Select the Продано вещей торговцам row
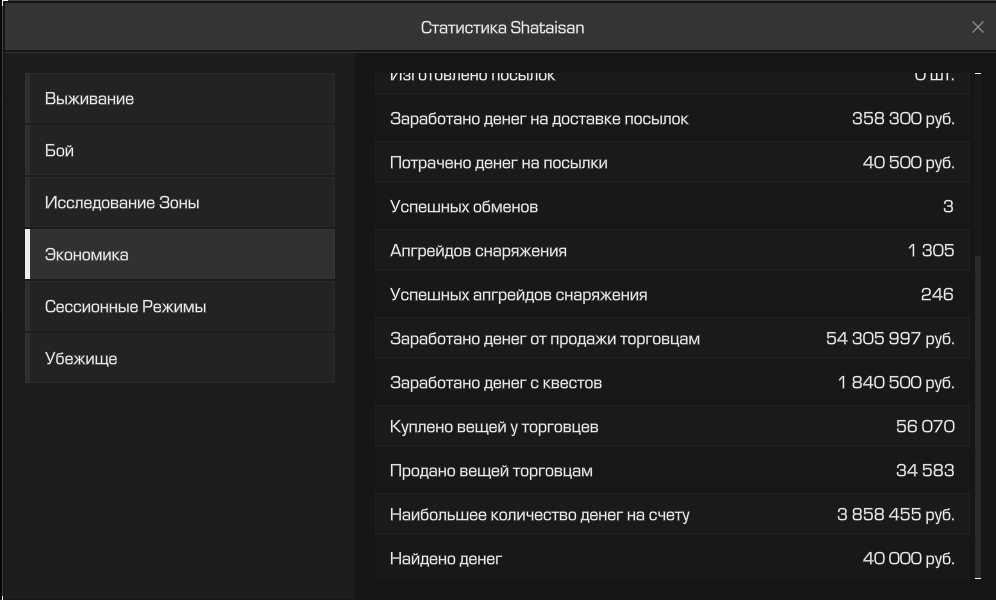This screenshot has height=600, width=996. pos(672,470)
